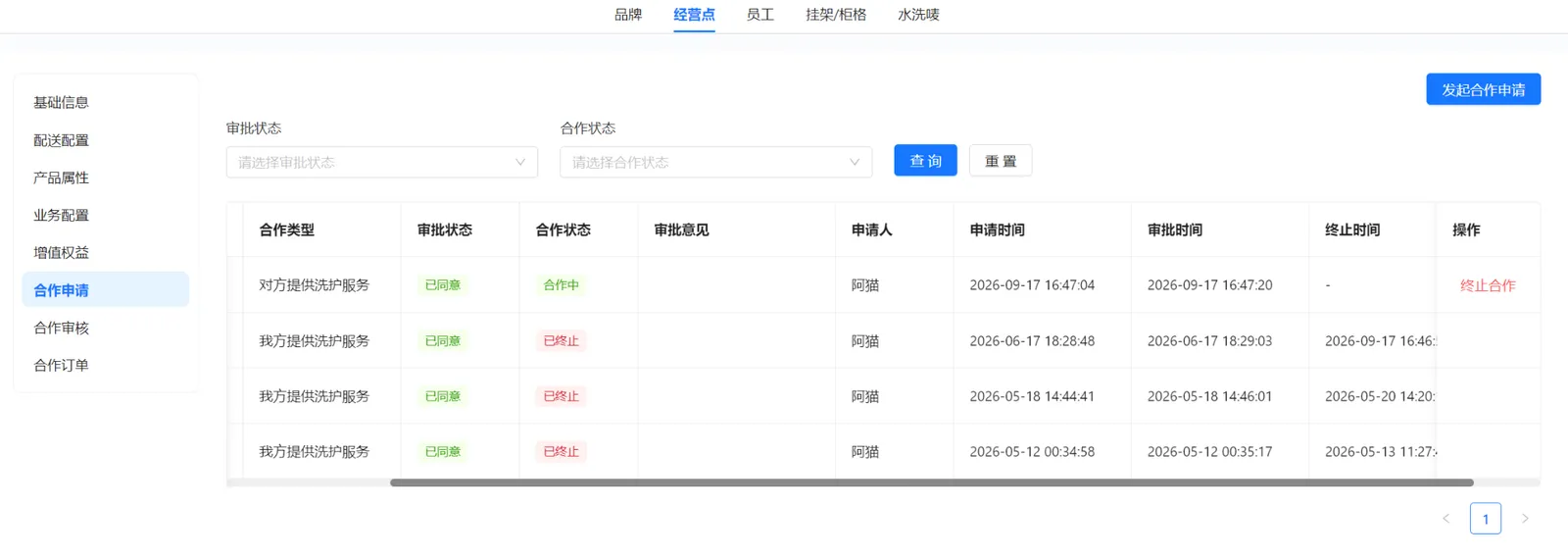Open the 品牌 tab
The height and width of the screenshot is (558, 1568).
click(628, 15)
